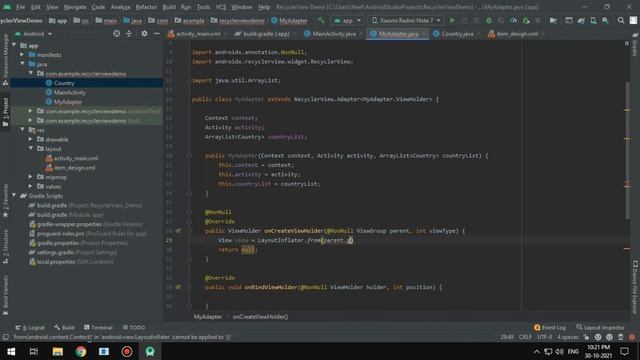Click Attach Debugger to Android Process icon
The height and width of the screenshot is (360, 640).
[x=526, y=20]
